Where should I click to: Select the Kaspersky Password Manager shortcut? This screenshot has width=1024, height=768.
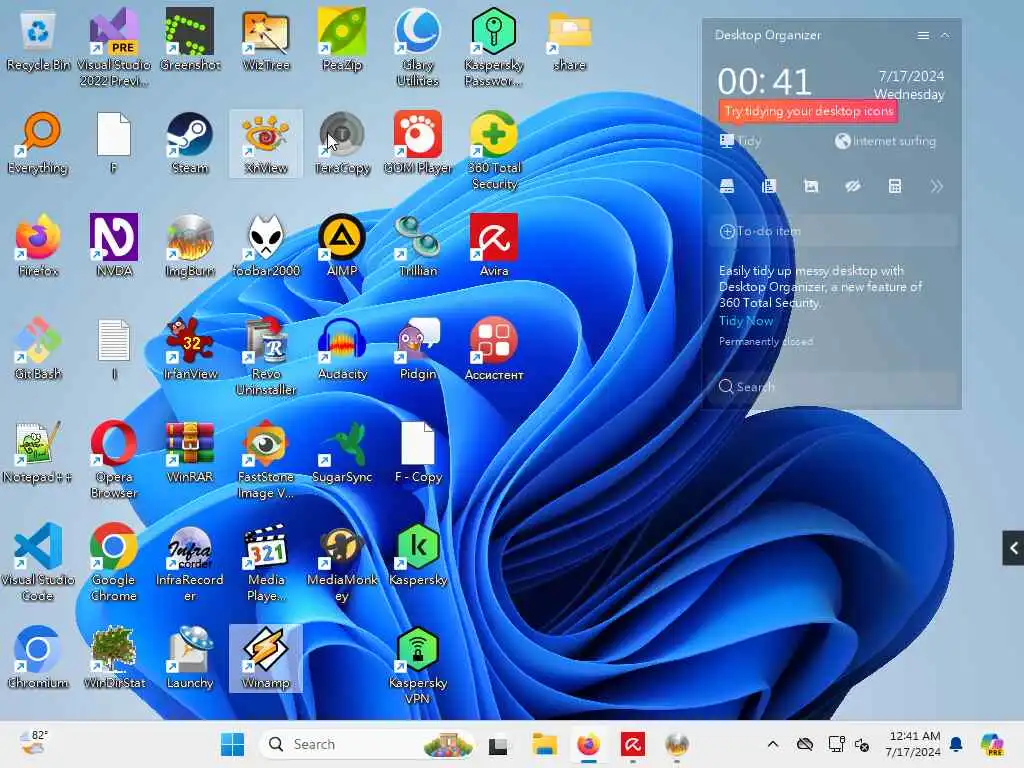pyautogui.click(x=494, y=47)
